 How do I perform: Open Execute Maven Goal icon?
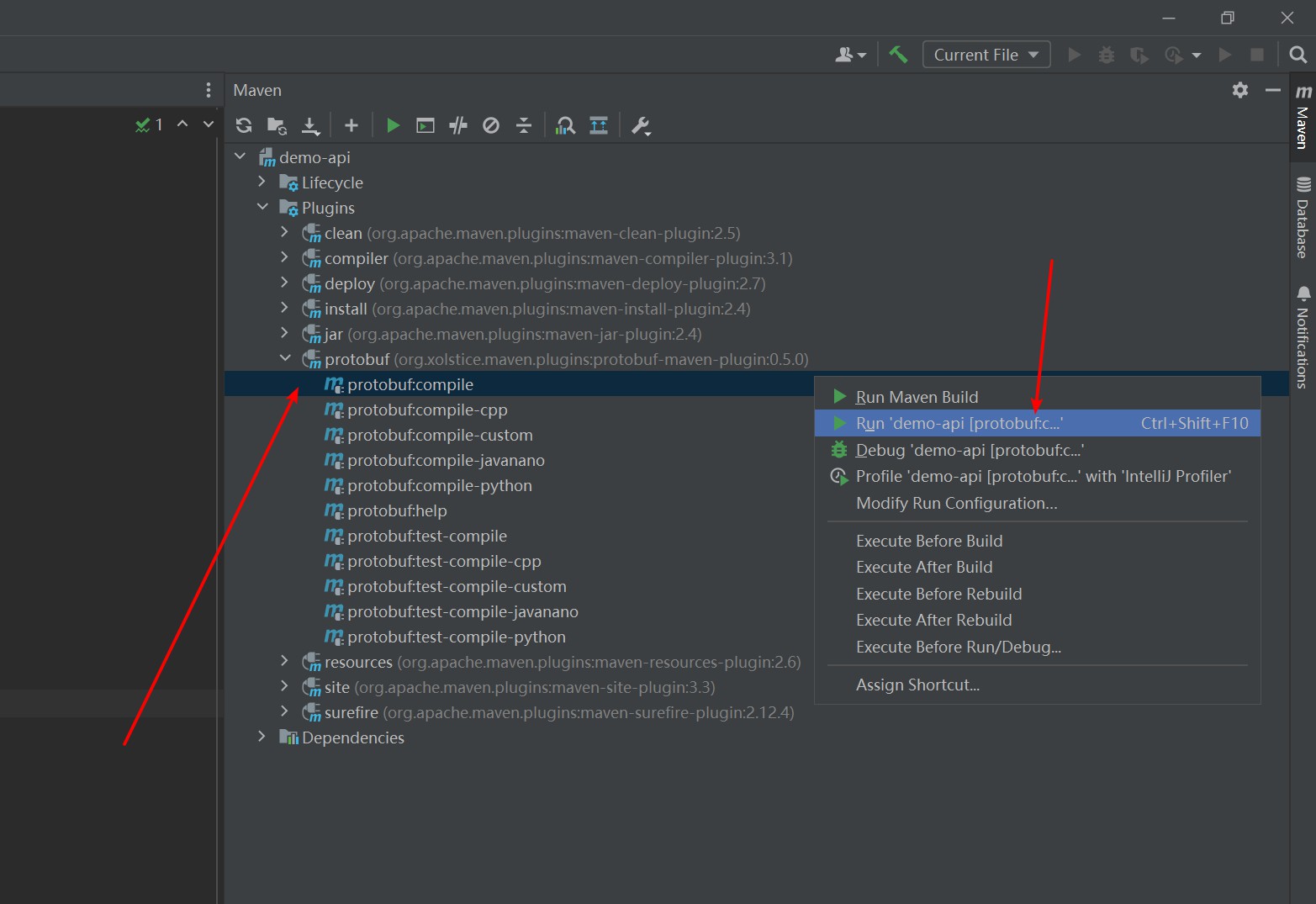tap(425, 125)
